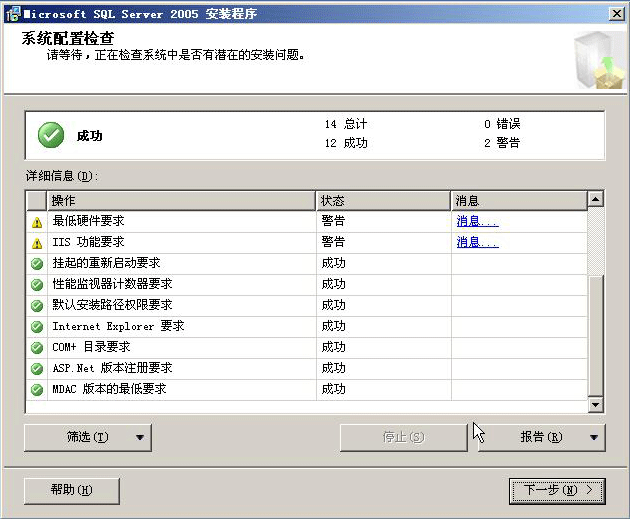Click green check icon beside ASP.Net 版本注册要求
The height and width of the screenshot is (519, 630).
point(37,369)
